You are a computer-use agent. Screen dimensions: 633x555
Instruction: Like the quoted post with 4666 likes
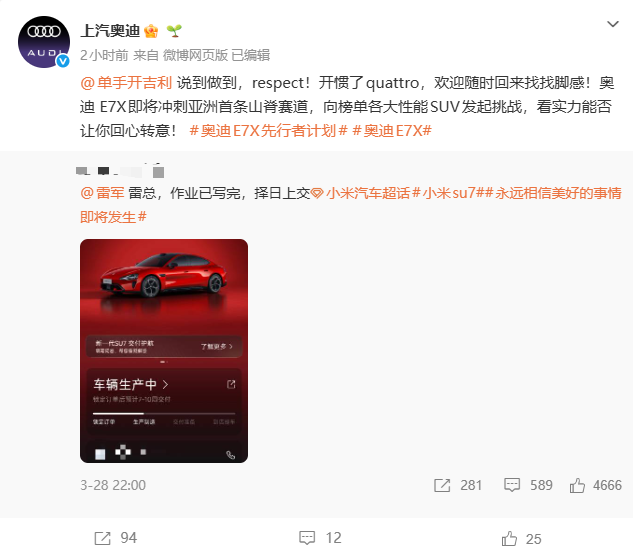pos(595,485)
